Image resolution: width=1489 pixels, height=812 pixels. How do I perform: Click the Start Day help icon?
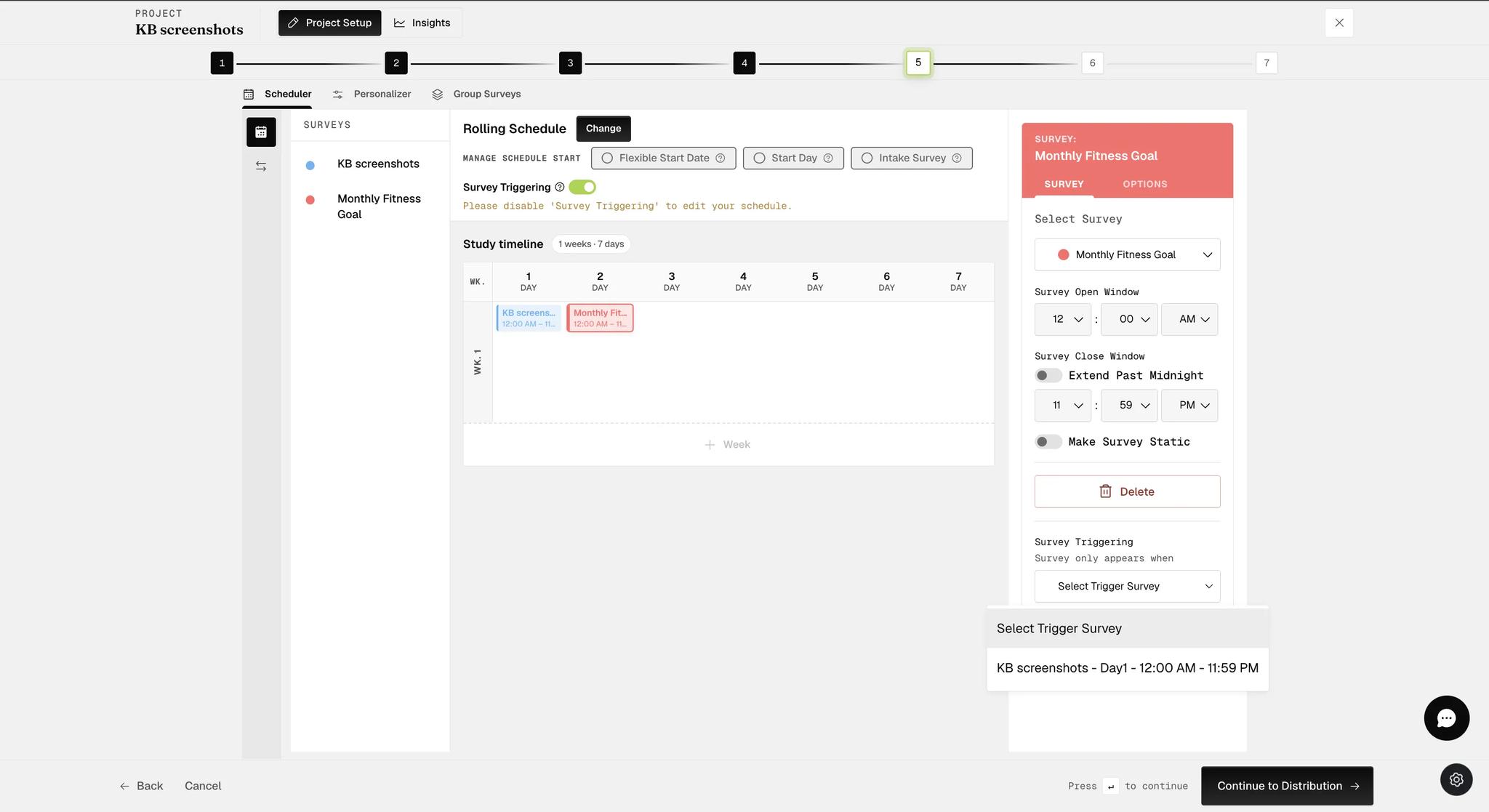pyautogui.click(x=828, y=158)
